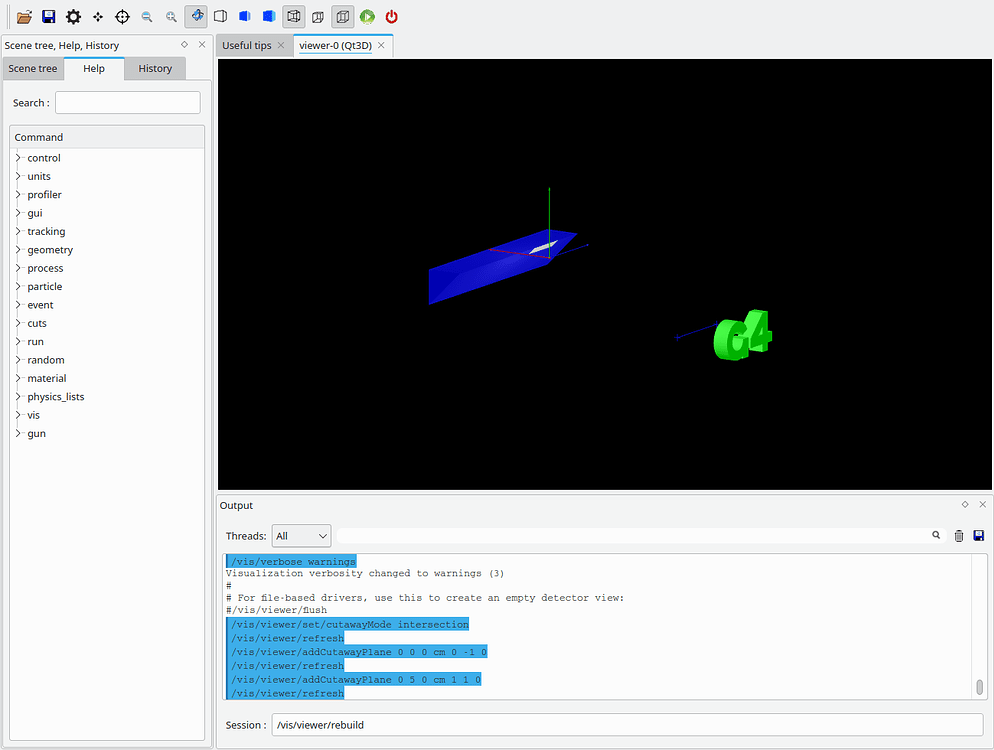Exit the session with the red power button
Screen dimensions: 994x750
point(391,16)
